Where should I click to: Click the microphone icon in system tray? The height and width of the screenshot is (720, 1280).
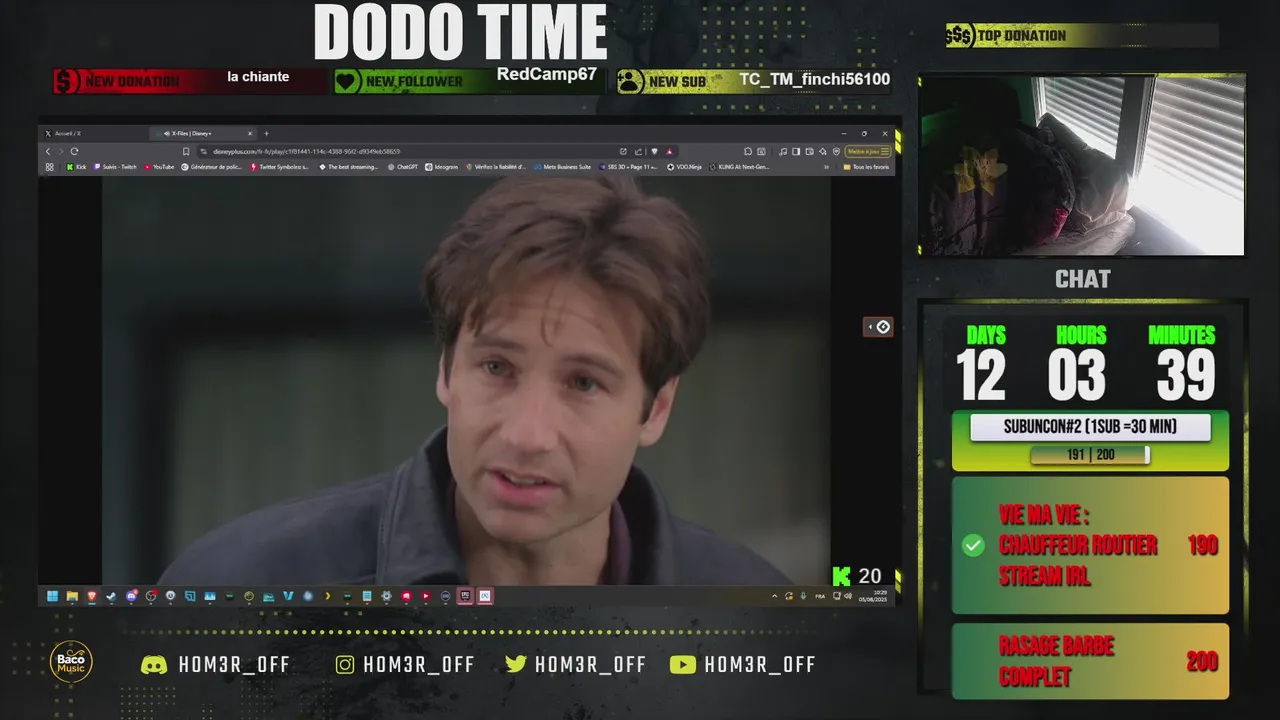[x=803, y=596]
